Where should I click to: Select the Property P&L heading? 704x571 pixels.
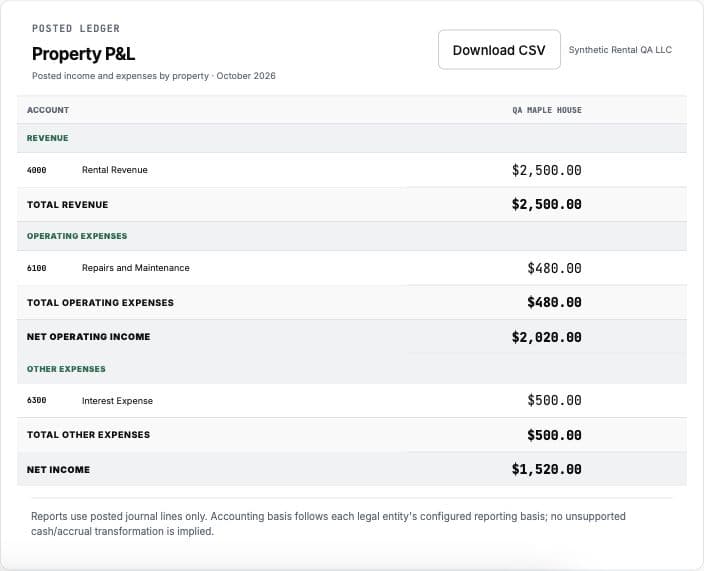click(83, 54)
